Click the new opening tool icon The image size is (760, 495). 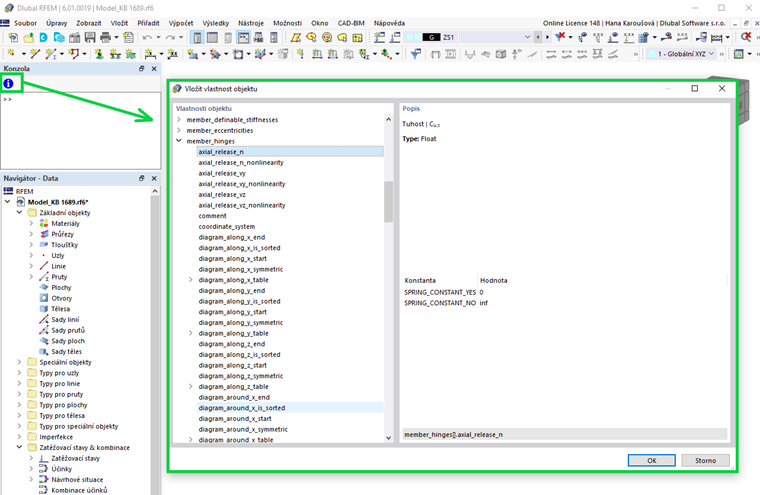click(x=238, y=53)
